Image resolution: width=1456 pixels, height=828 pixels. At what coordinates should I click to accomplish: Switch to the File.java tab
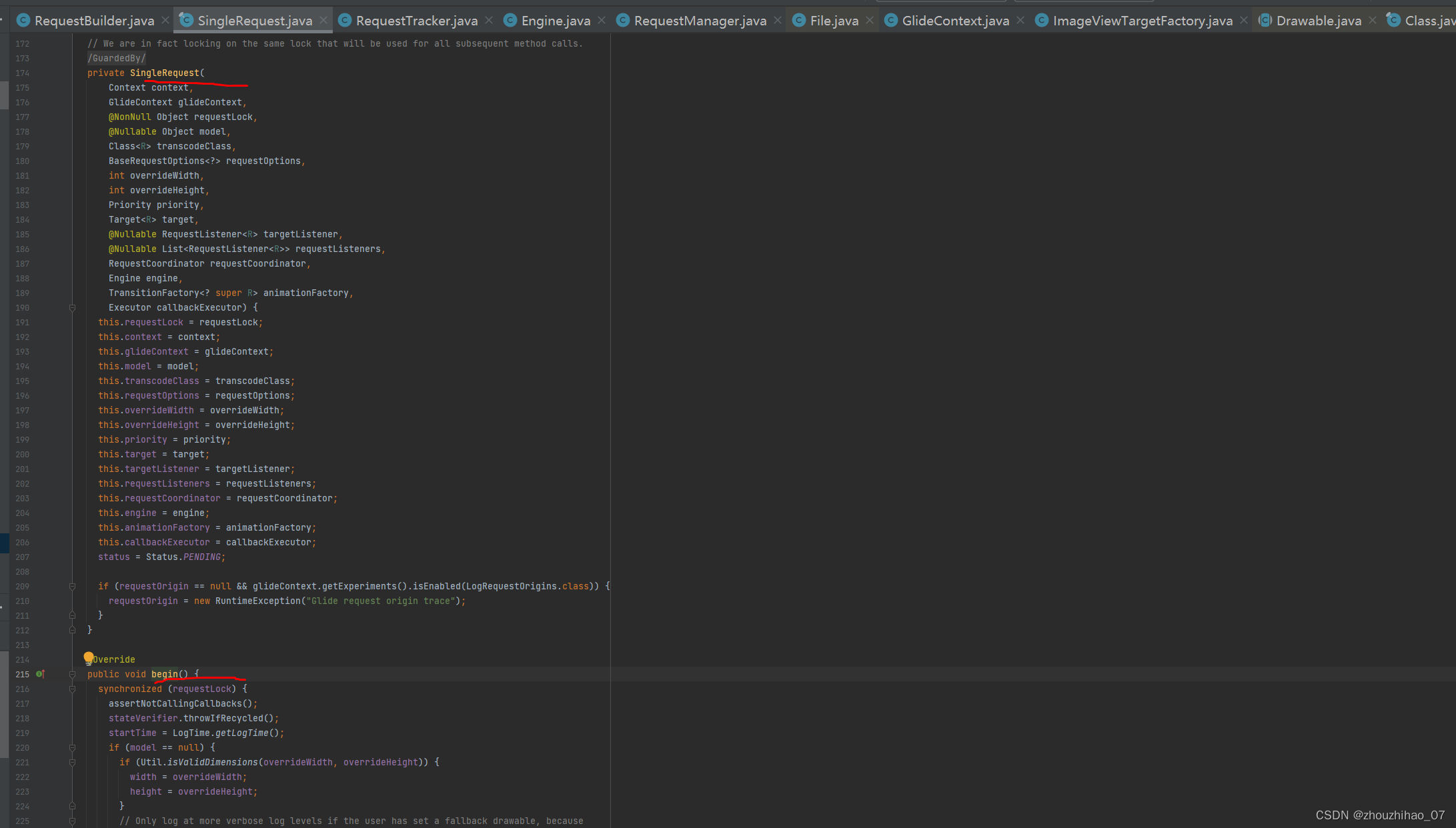coord(834,21)
